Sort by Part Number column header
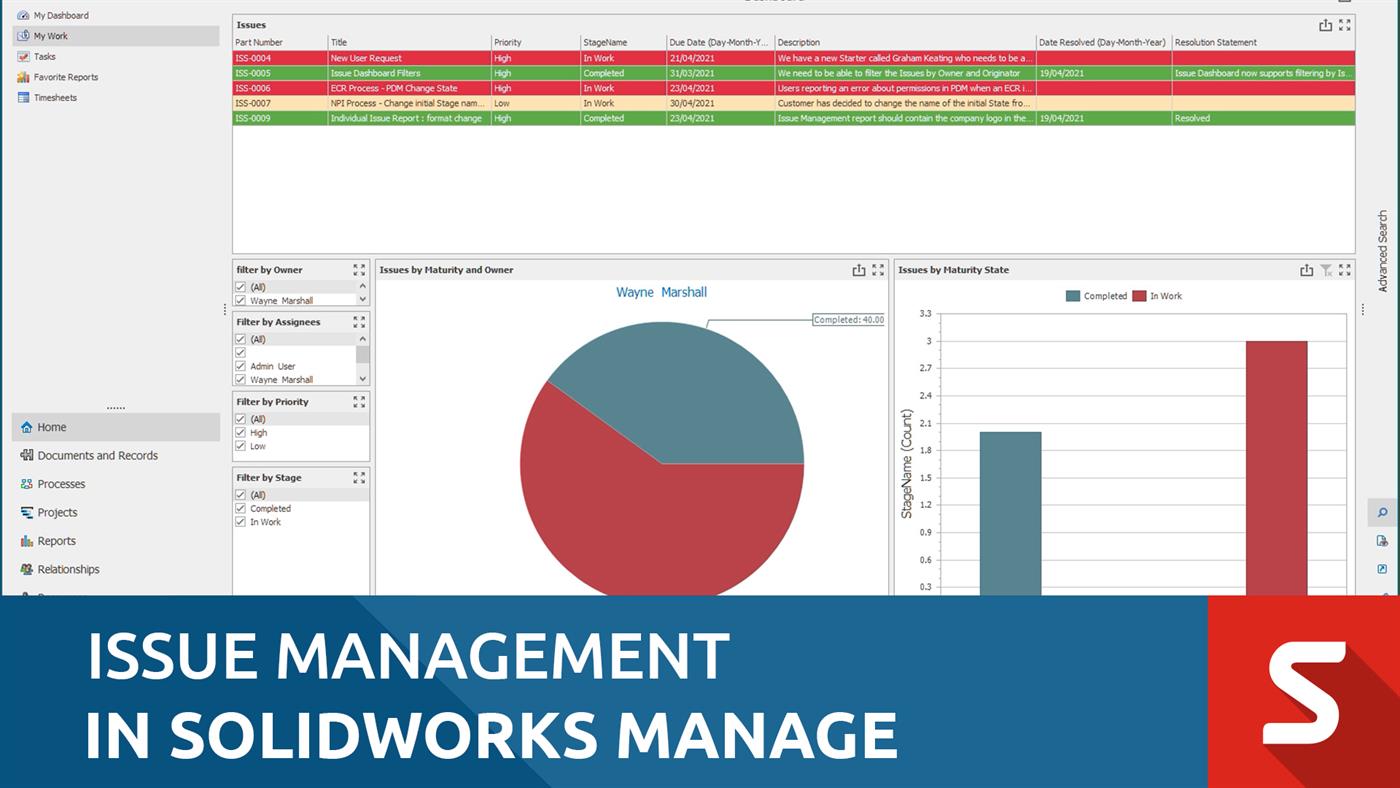 click(280, 42)
